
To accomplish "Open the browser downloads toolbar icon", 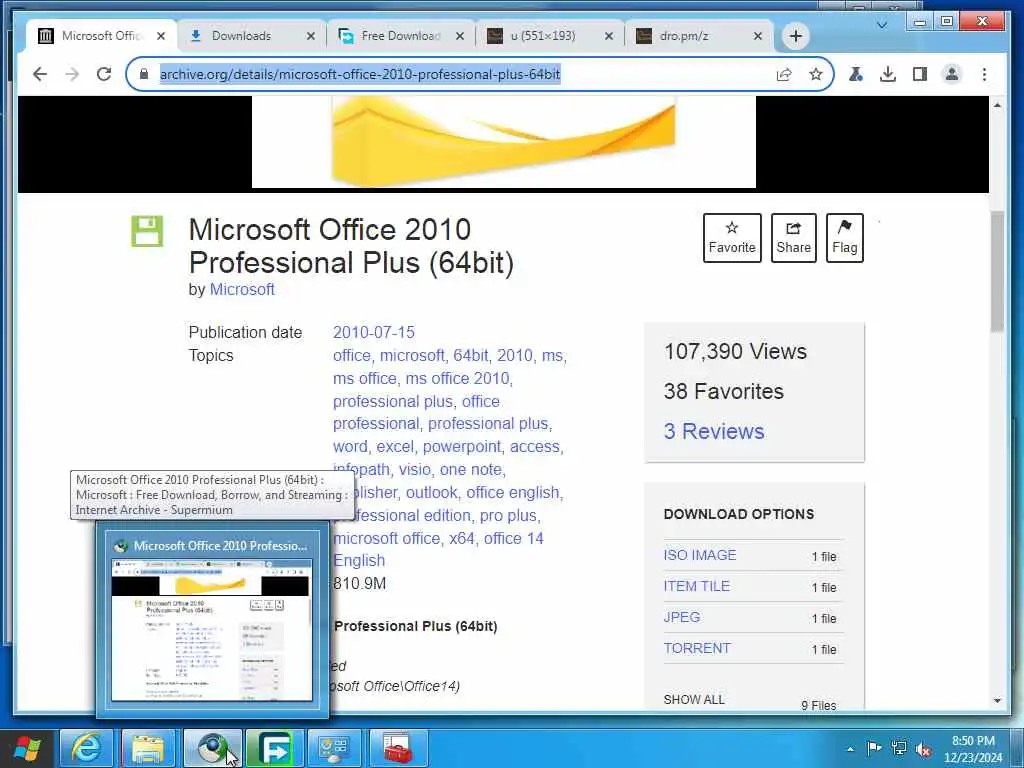I will [888, 74].
